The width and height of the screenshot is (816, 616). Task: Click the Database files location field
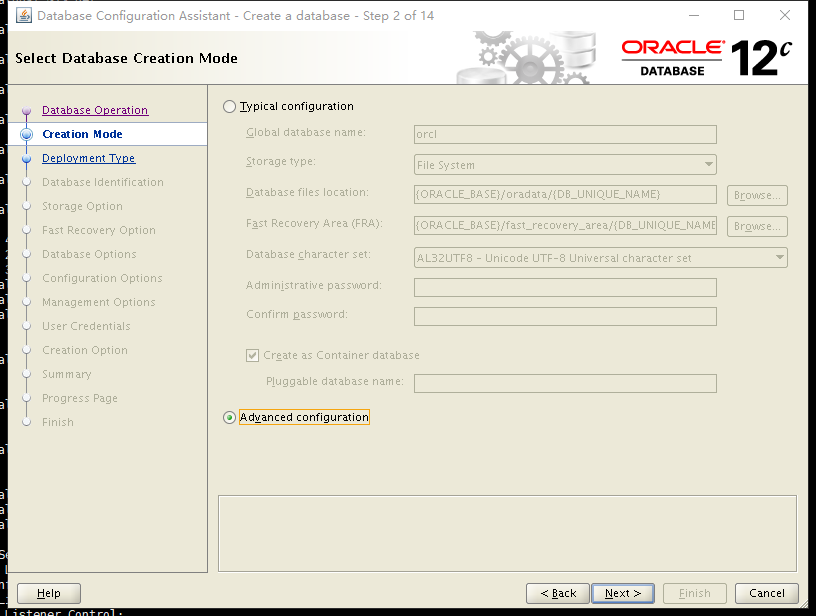tap(565, 195)
